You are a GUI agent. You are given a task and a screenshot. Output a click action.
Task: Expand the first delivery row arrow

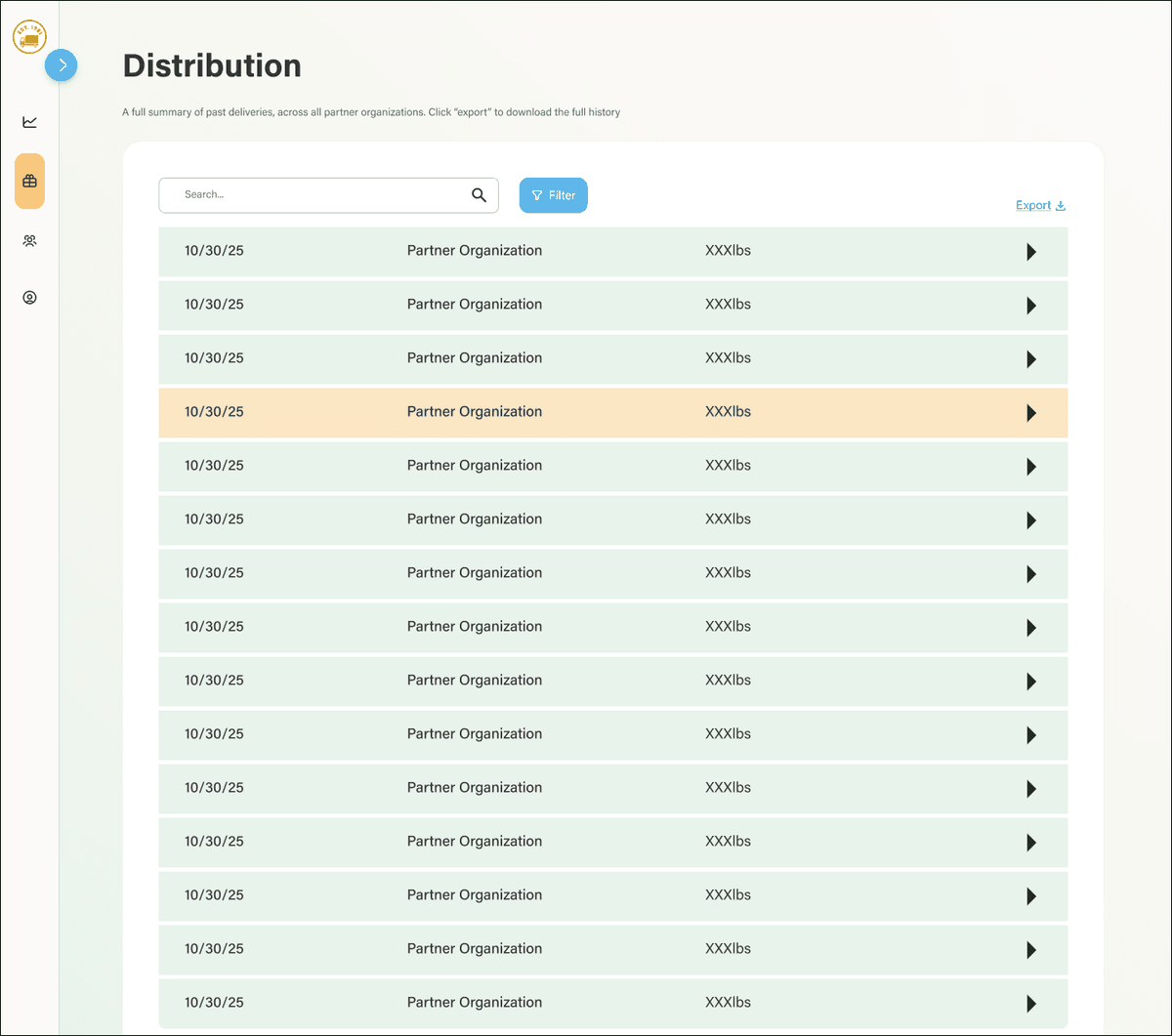click(1031, 252)
